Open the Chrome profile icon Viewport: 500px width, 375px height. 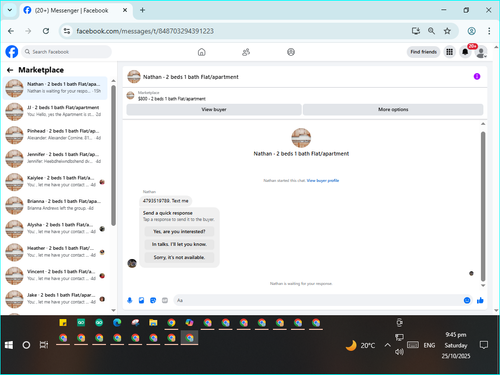tap(471, 31)
